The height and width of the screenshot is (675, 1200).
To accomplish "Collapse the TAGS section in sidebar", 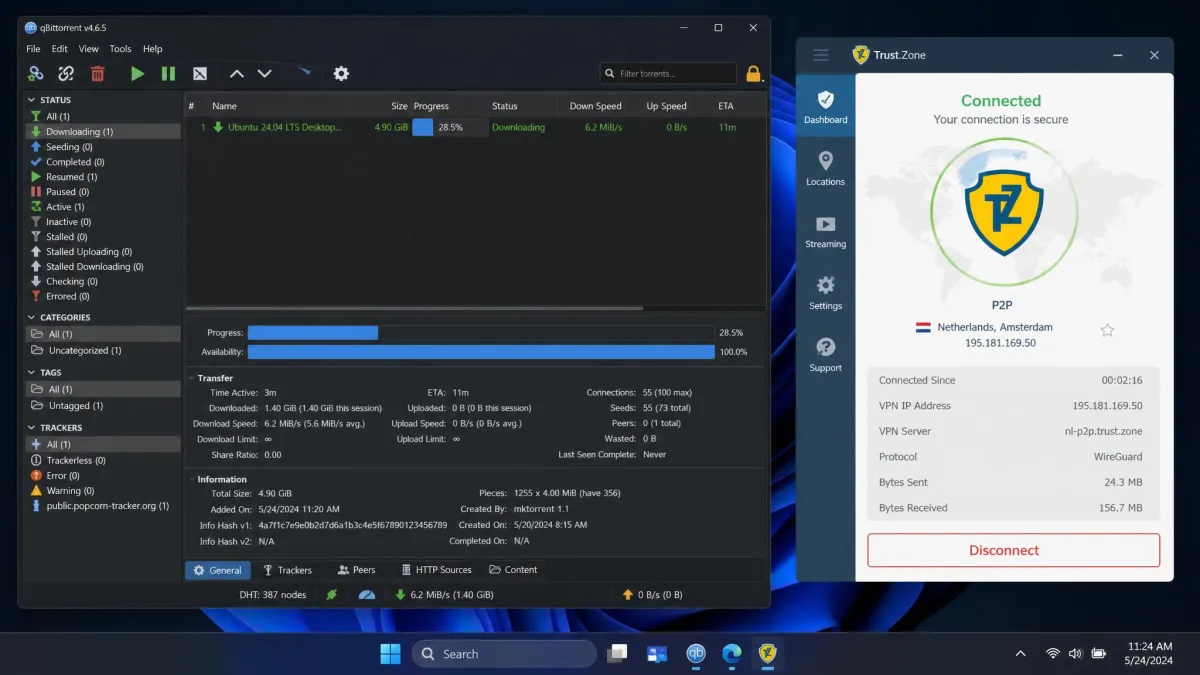I will tap(31, 372).
